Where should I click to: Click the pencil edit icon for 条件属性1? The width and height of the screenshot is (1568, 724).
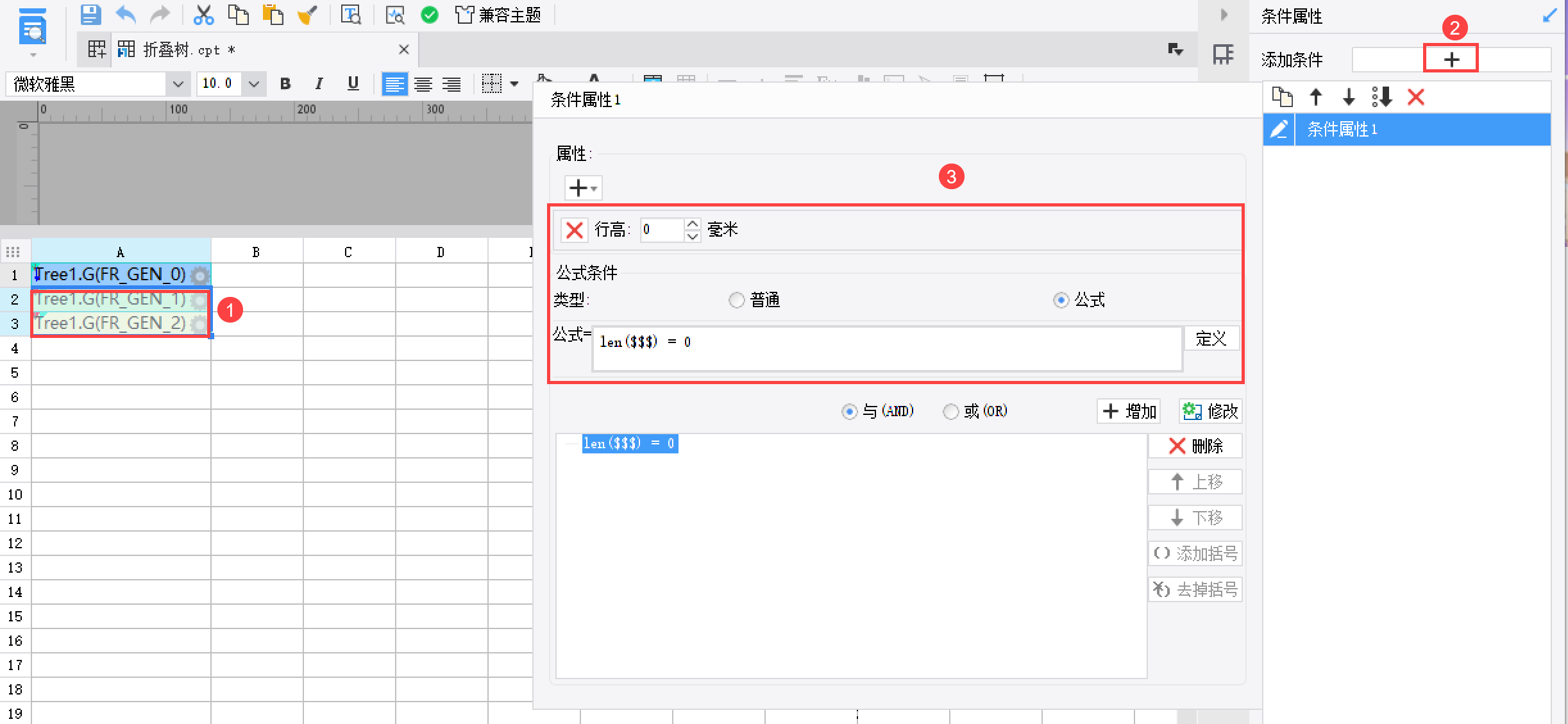[x=1279, y=130]
